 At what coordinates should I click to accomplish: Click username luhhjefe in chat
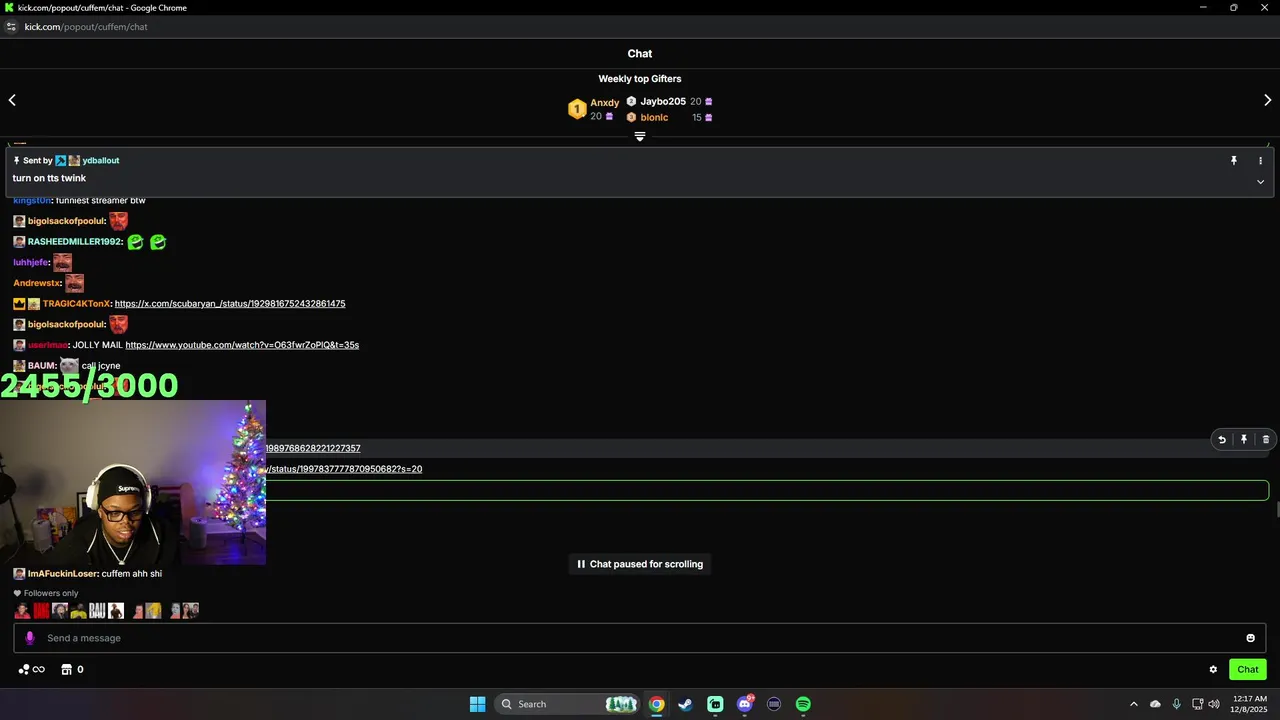[x=31, y=263]
